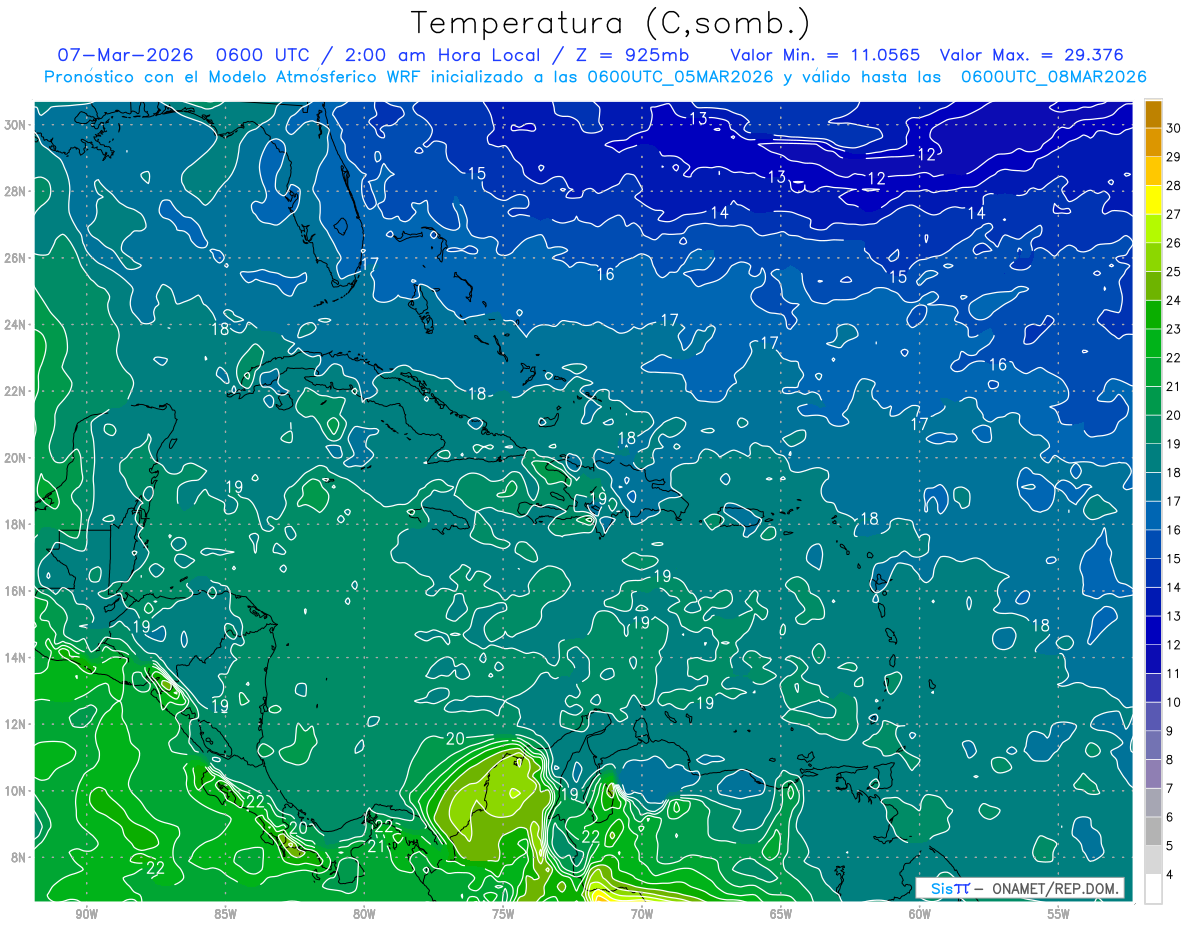1200x927 pixels.
Task: Click the 75W longitude axis label
Action: click(503, 914)
